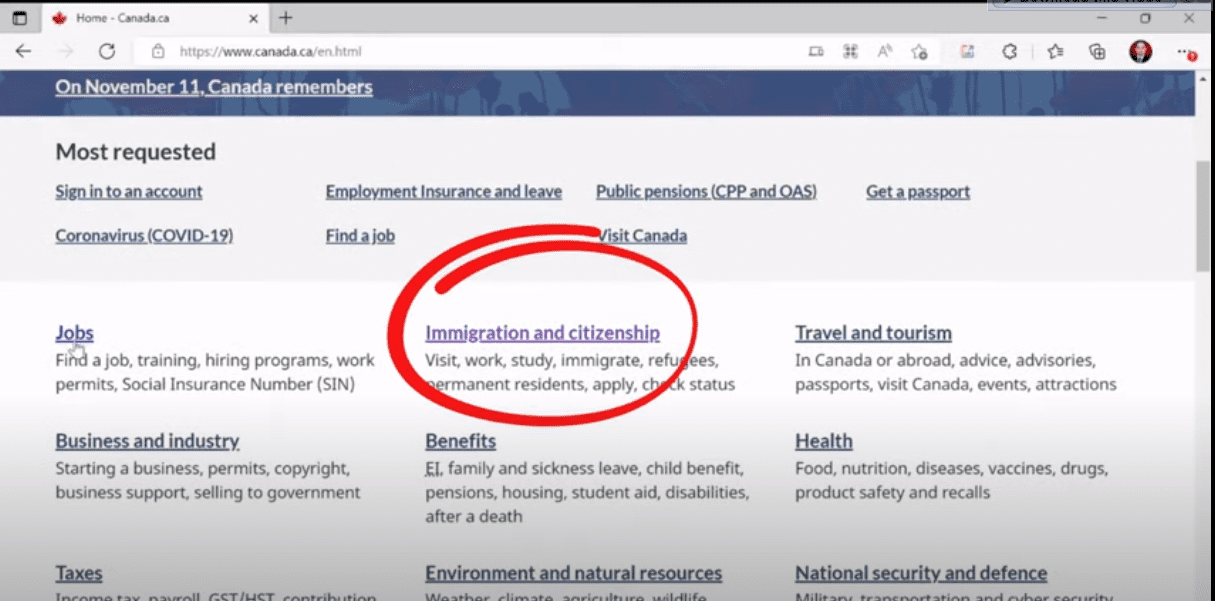This screenshot has width=1215, height=601.
Task: Open Settings and more menu
Action: click(x=1185, y=52)
